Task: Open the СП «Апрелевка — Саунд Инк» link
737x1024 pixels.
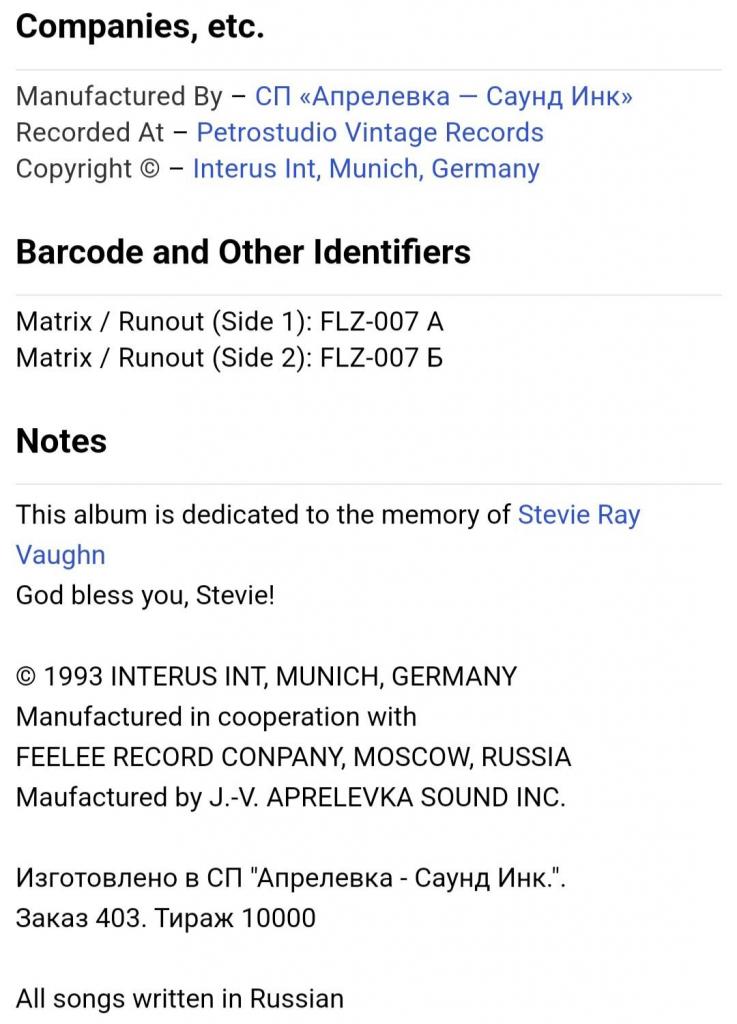Action: [443, 97]
